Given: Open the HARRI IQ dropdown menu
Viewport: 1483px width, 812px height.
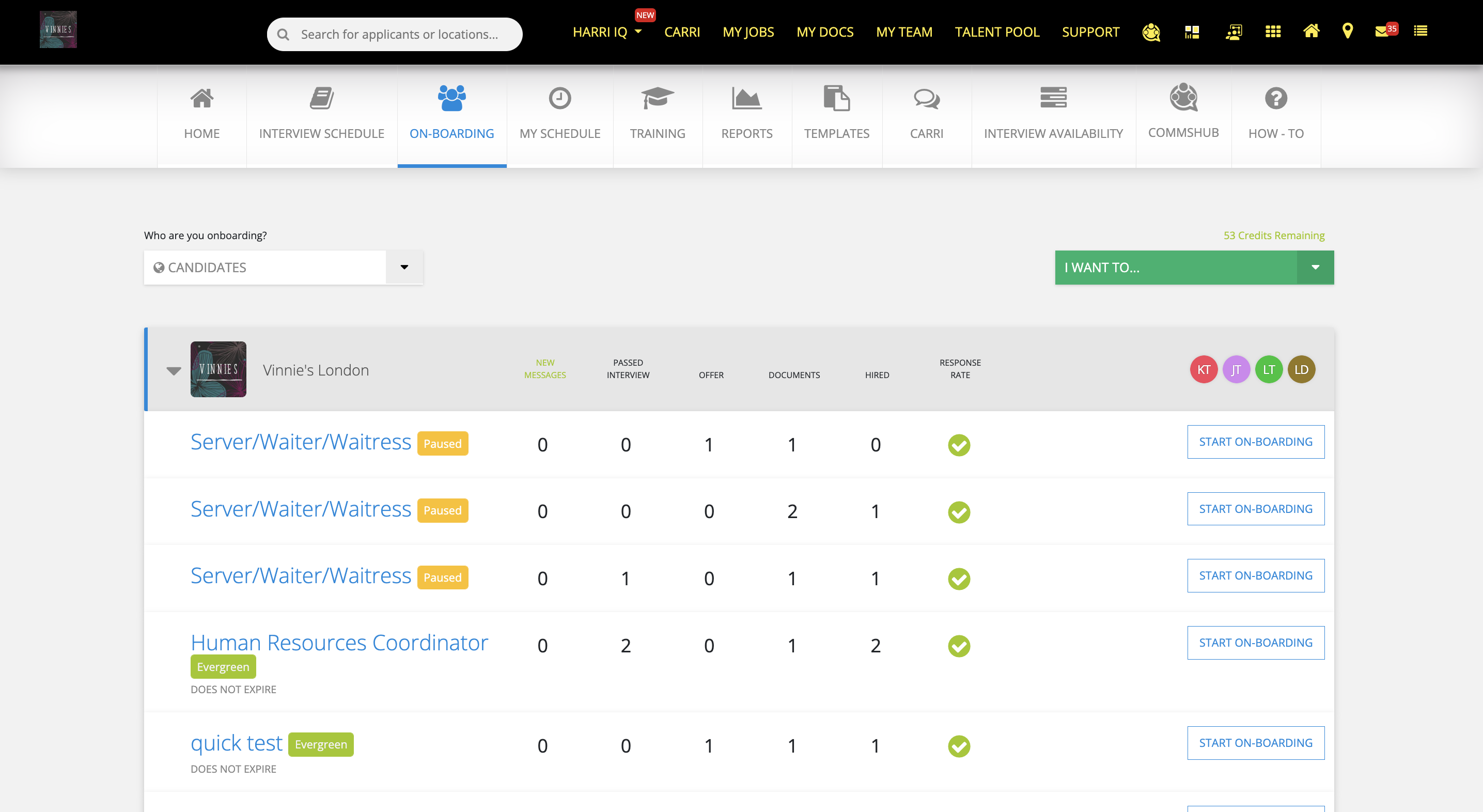Looking at the screenshot, I should click(x=607, y=32).
